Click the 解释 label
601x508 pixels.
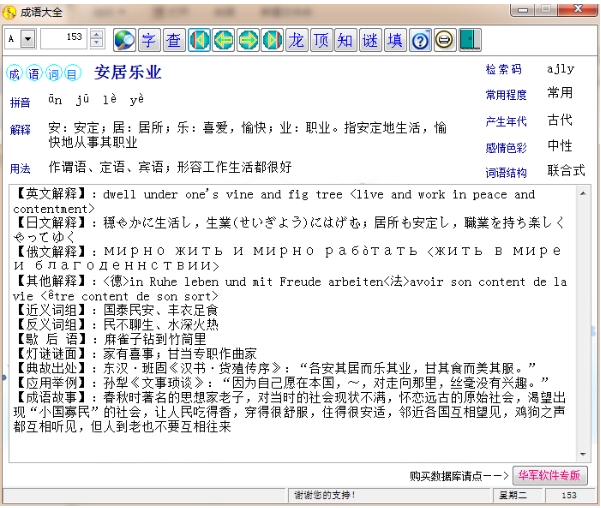point(20,130)
